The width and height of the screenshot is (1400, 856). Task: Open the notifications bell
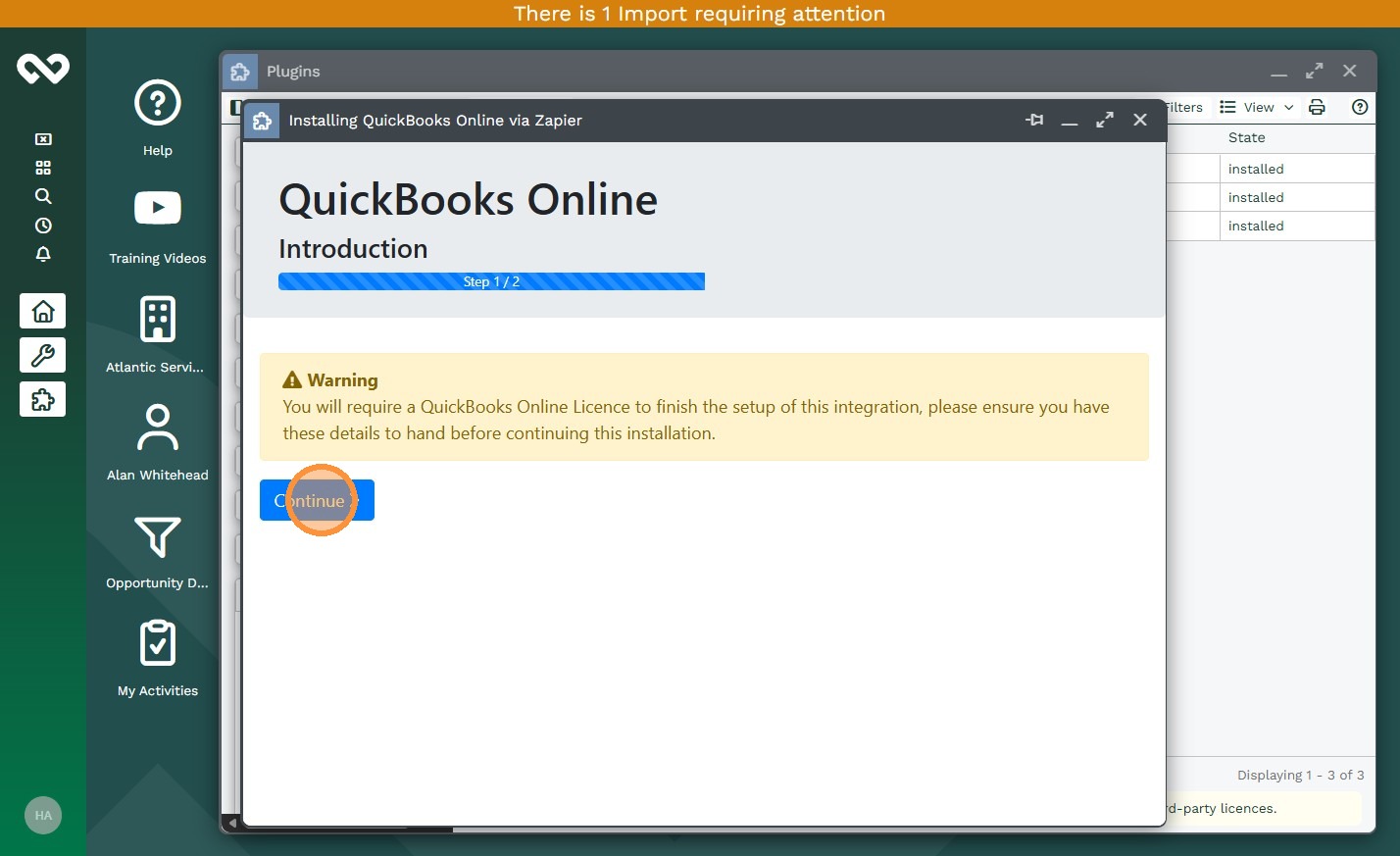pyautogui.click(x=43, y=254)
